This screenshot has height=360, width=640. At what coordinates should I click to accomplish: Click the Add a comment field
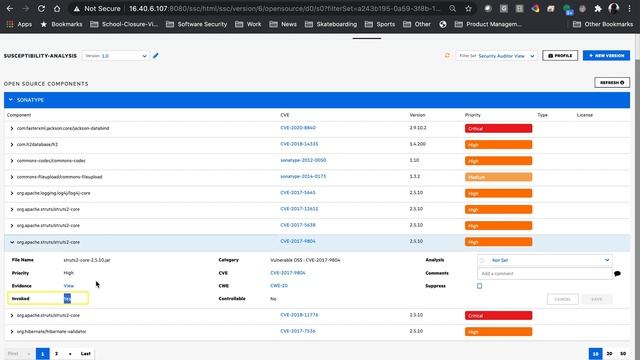point(544,273)
